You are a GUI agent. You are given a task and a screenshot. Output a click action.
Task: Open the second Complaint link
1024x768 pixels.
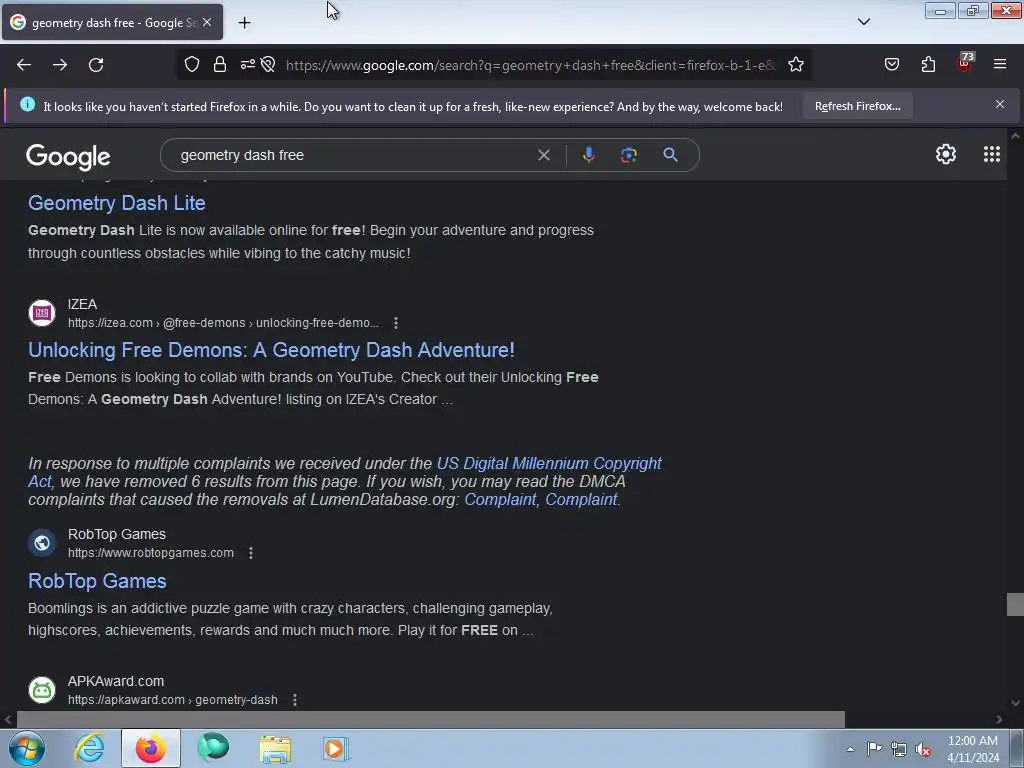pos(581,500)
